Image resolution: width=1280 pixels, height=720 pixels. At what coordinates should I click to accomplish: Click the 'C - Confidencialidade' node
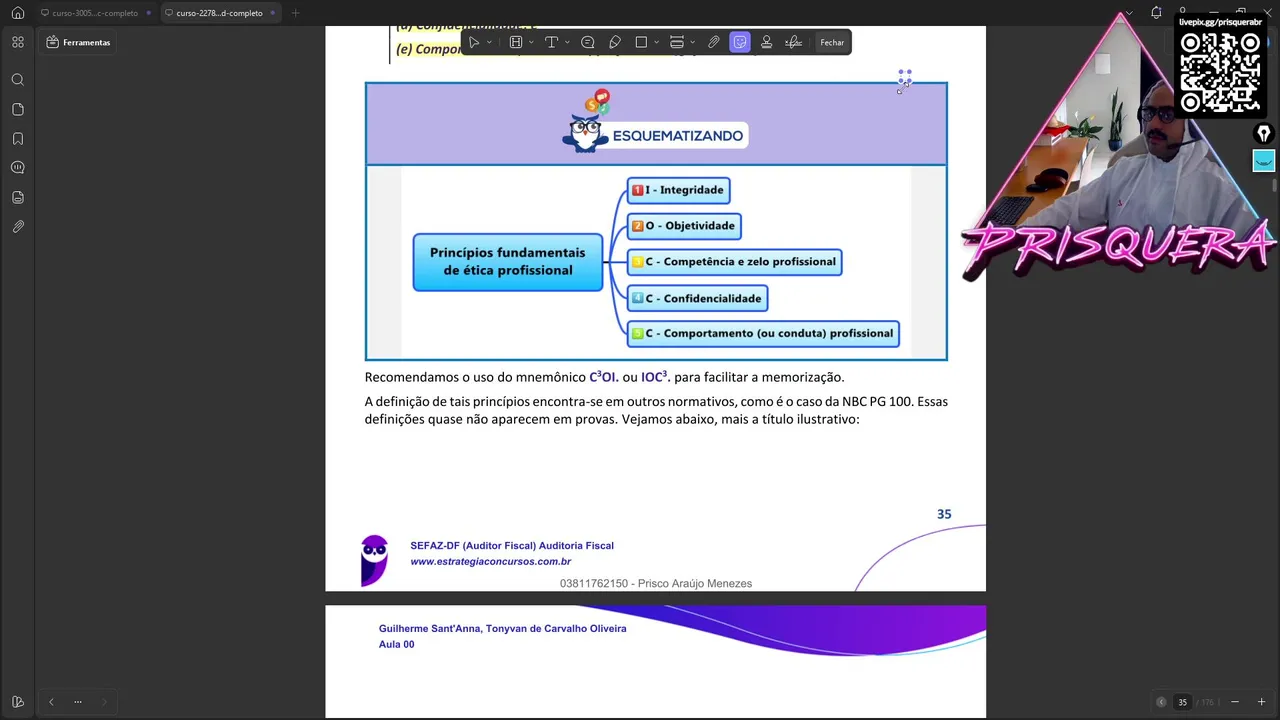point(697,298)
